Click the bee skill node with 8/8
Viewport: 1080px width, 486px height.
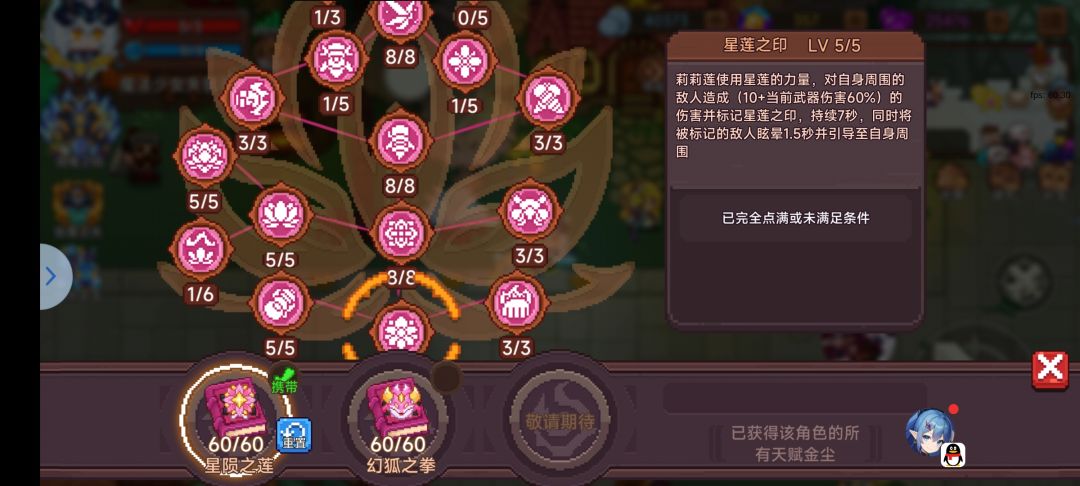(401, 142)
